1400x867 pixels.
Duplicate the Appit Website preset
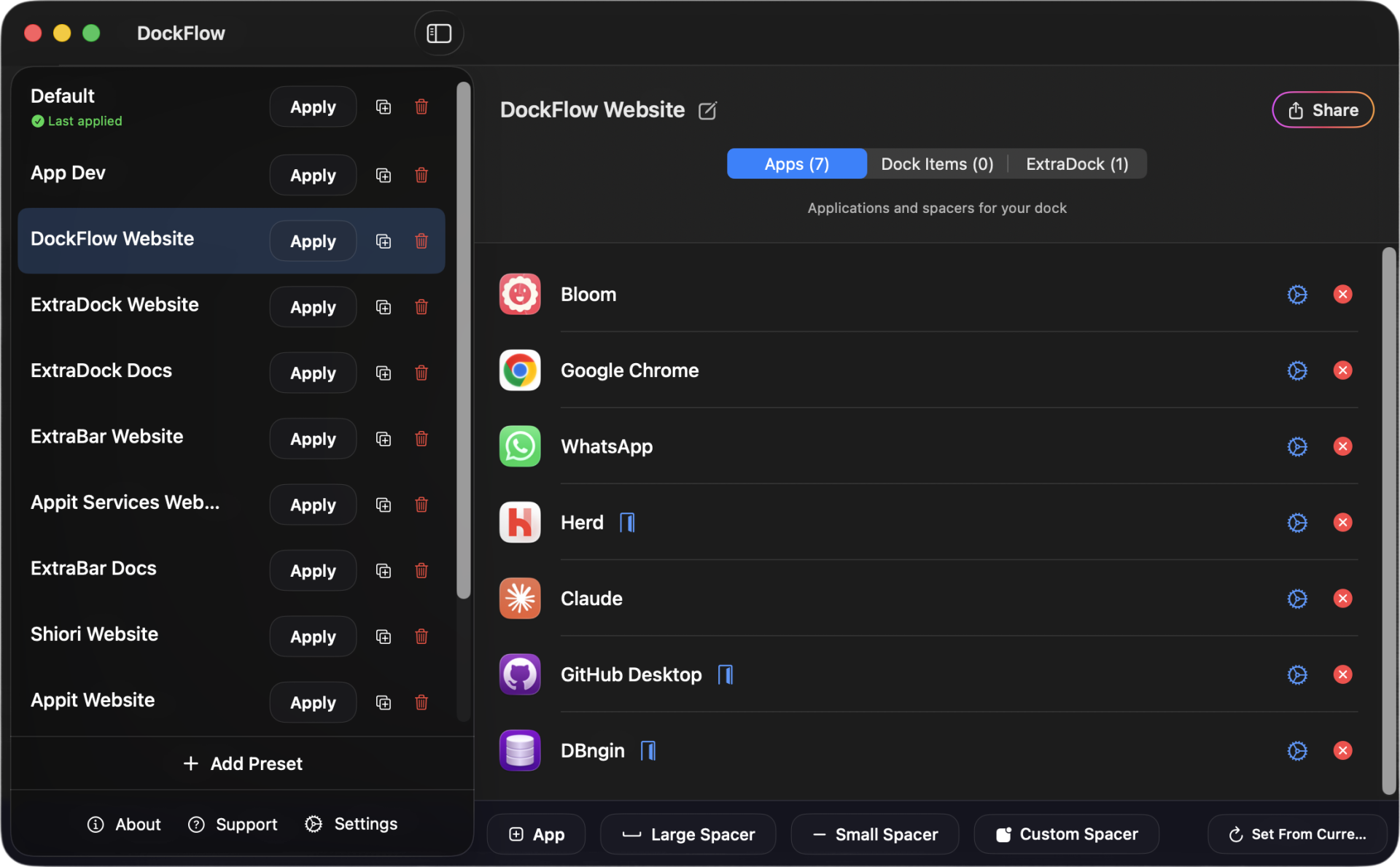(384, 702)
